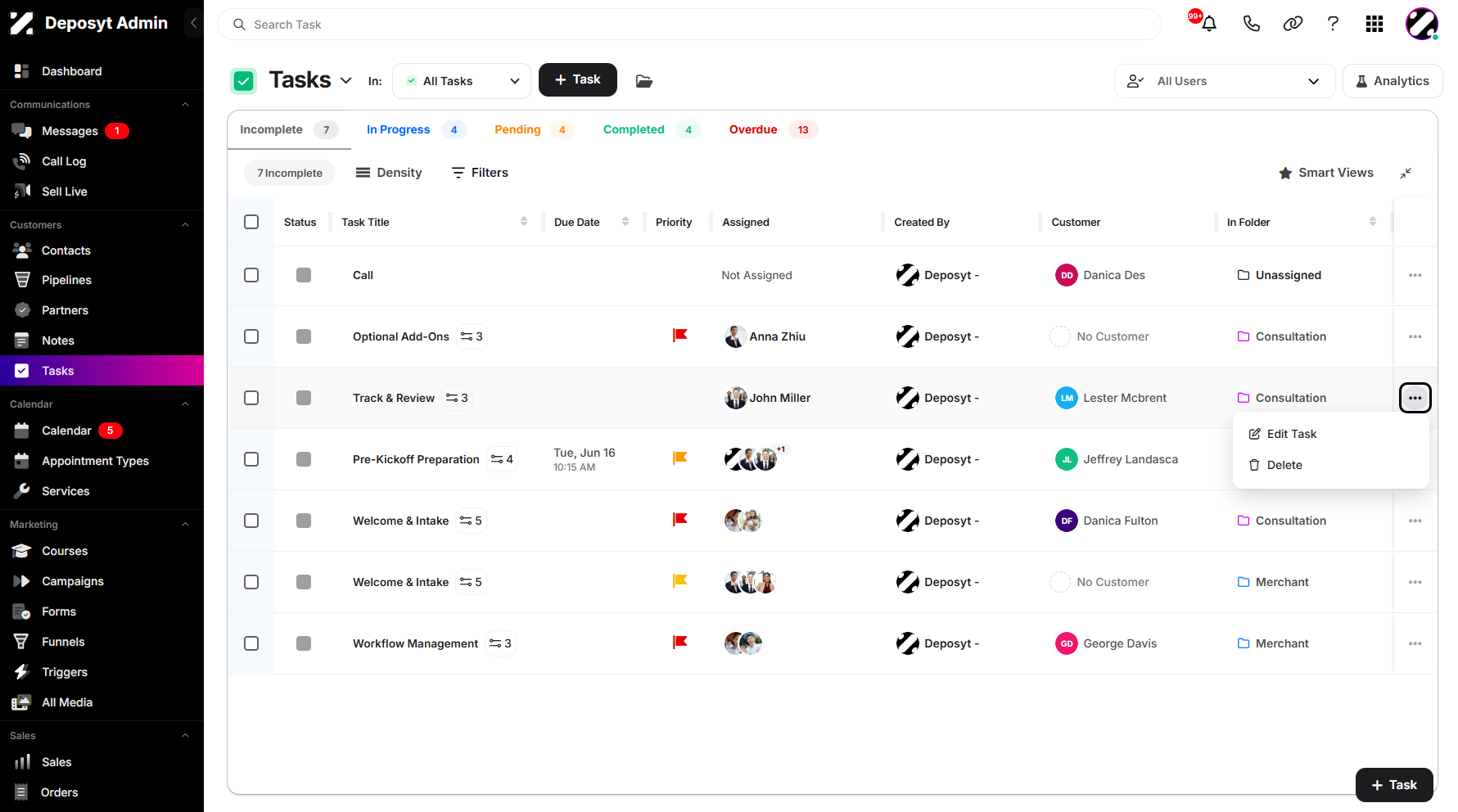Check the Workflow Management row checkbox

click(251, 643)
